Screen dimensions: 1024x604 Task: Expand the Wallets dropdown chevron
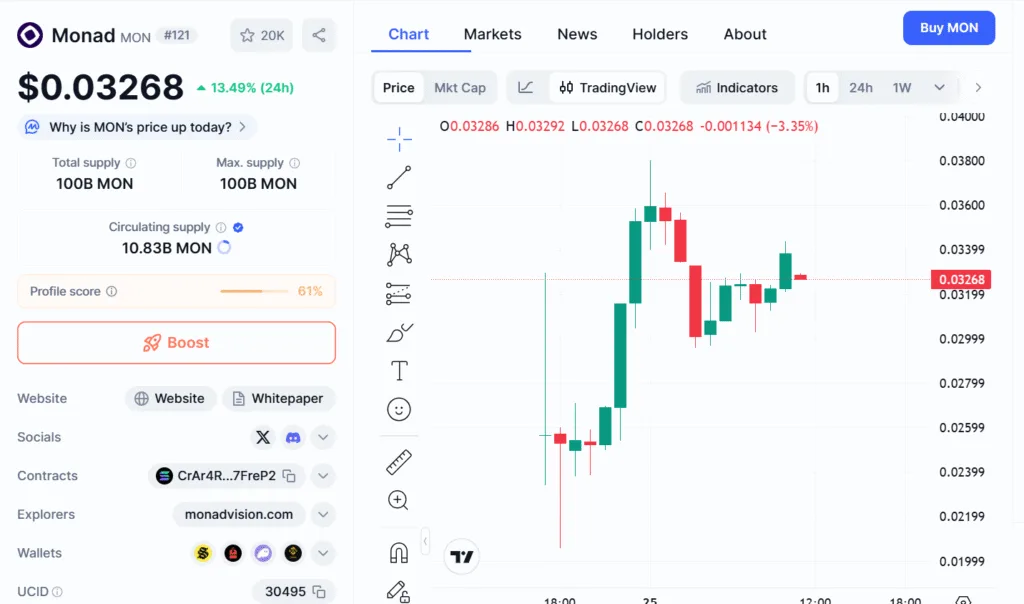[322, 552]
